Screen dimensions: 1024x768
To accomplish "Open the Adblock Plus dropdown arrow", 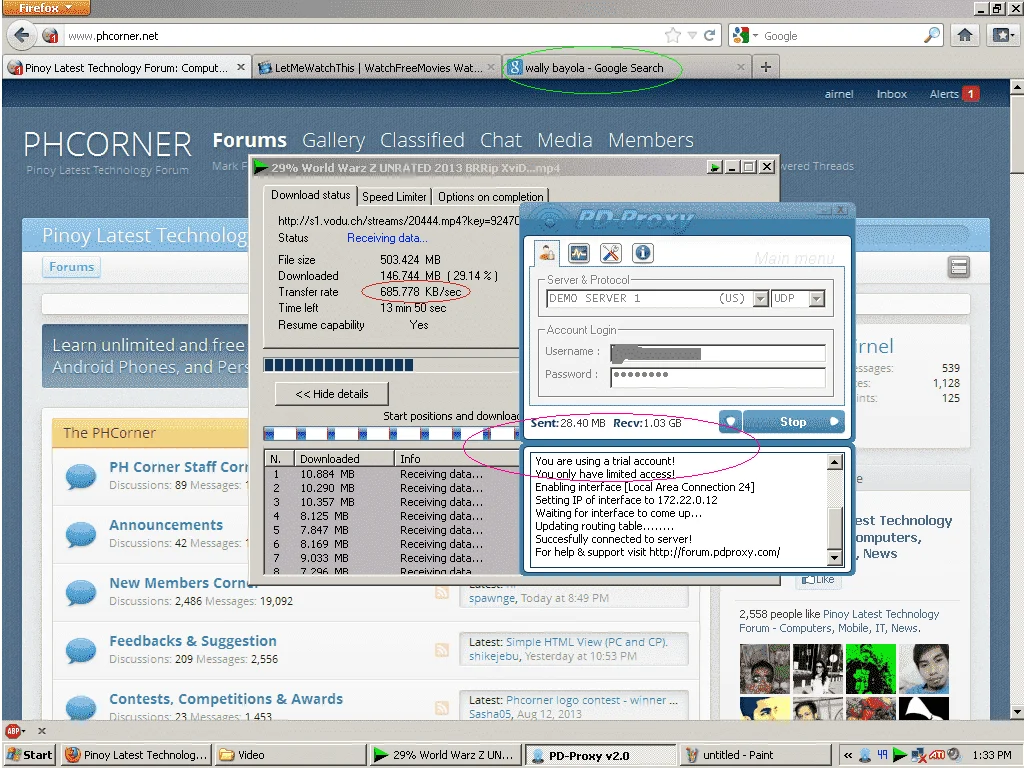I will point(24,731).
